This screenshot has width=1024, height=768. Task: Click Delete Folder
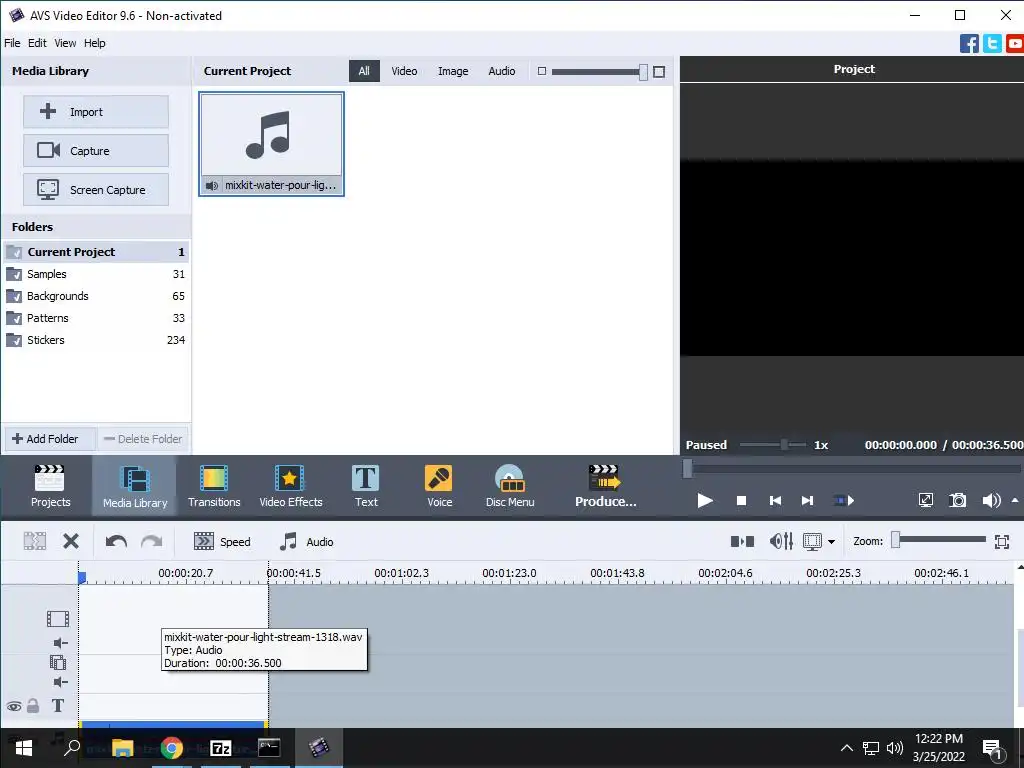pyautogui.click(x=143, y=439)
